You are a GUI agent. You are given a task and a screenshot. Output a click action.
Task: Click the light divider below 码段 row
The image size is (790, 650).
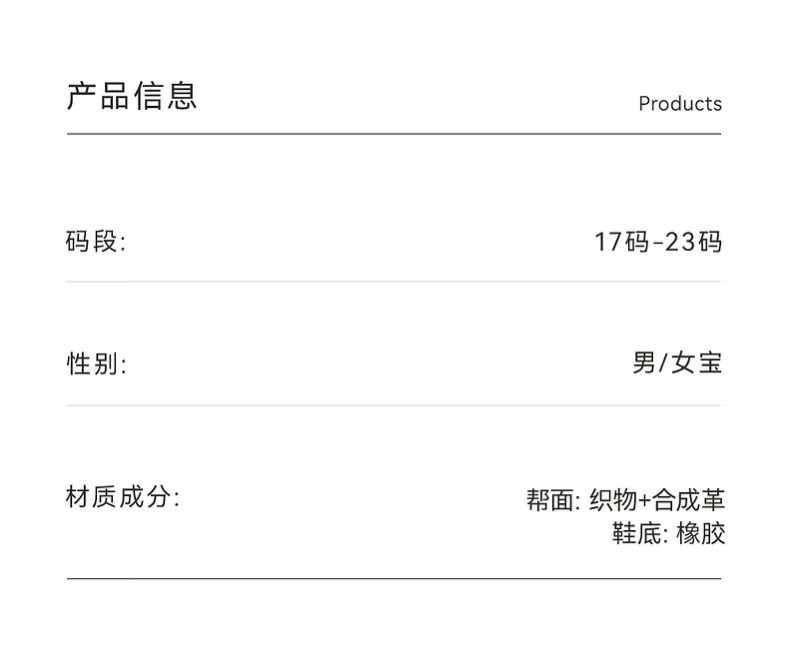[394, 282]
